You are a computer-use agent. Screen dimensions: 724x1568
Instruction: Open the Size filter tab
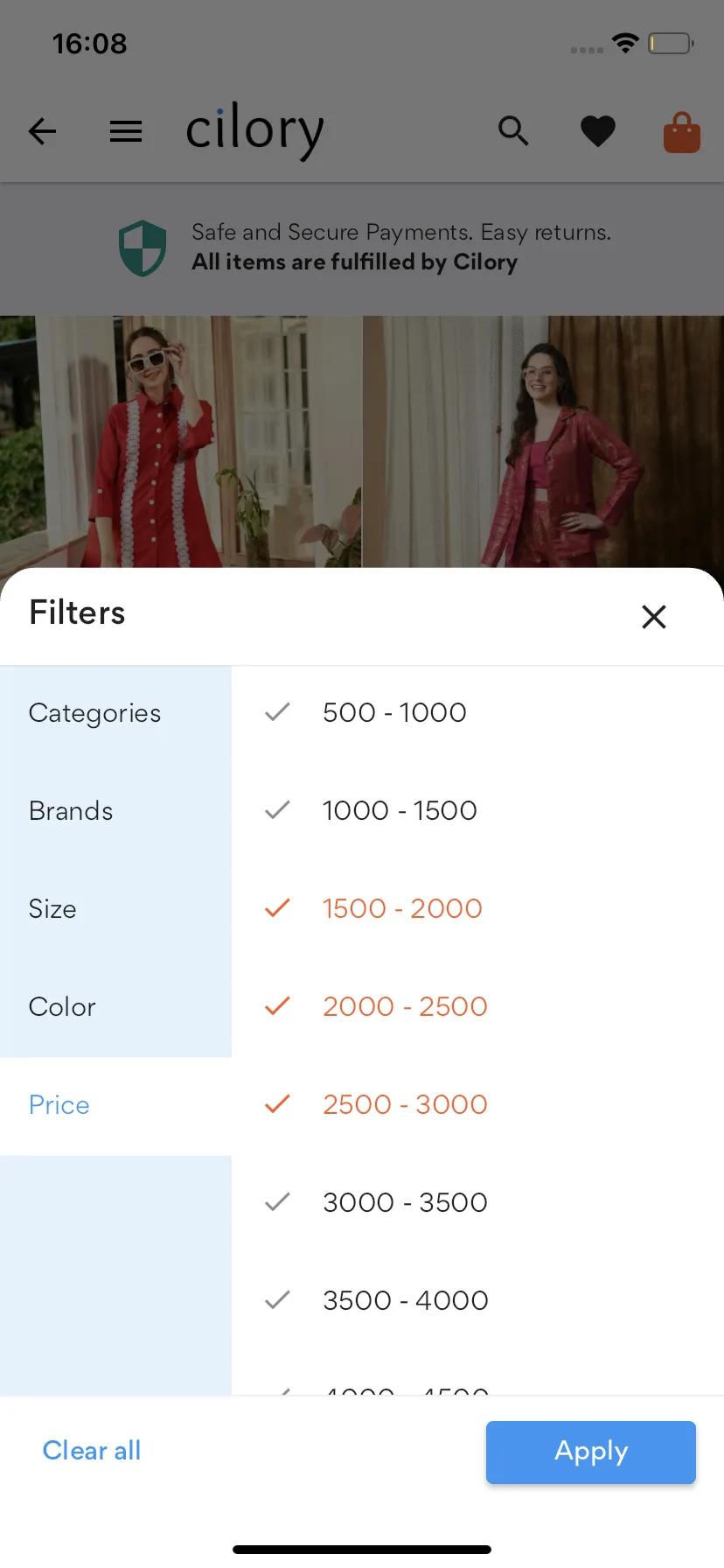pos(52,909)
